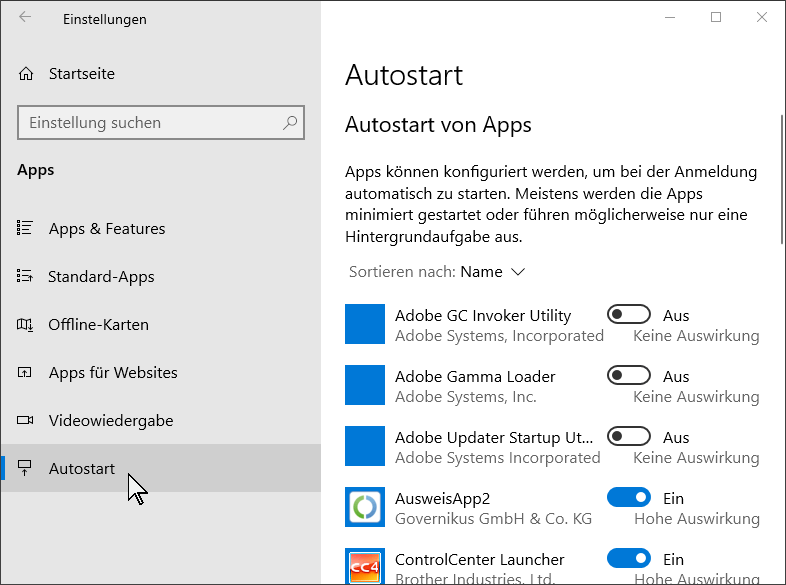Open the Sortieren nach Name dropdown
This screenshot has width=786, height=585.
click(x=437, y=272)
